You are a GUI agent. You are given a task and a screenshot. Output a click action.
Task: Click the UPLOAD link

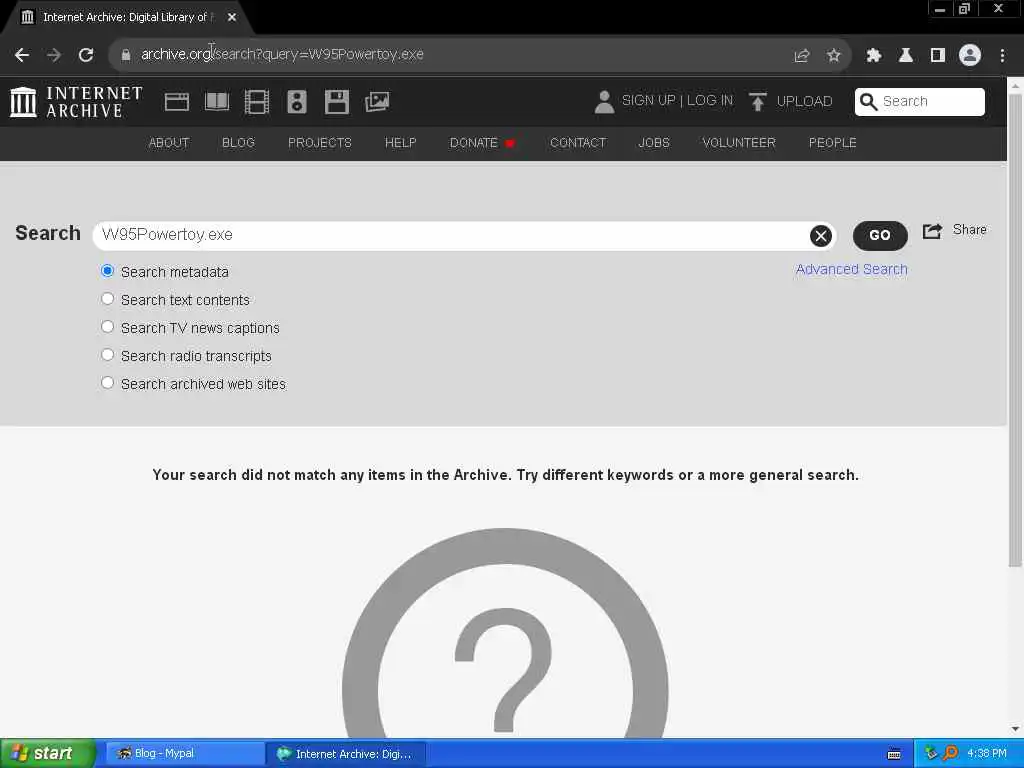click(x=805, y=102)
